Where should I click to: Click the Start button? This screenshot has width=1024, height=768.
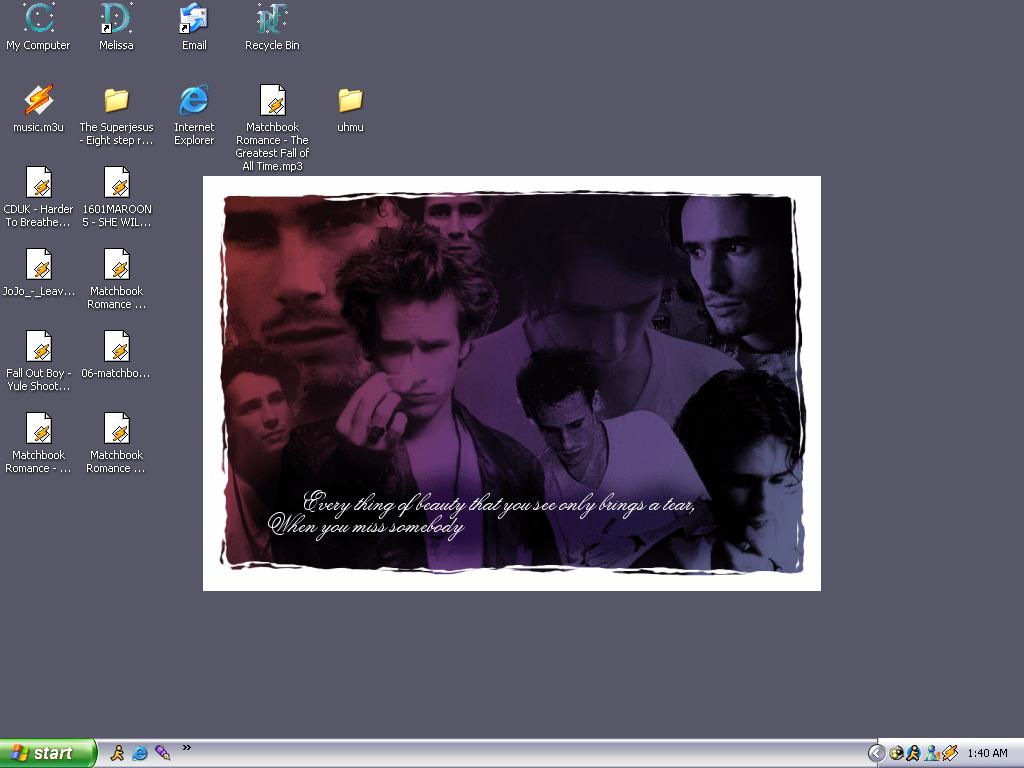pyautogui.click(x=48, y=753)
